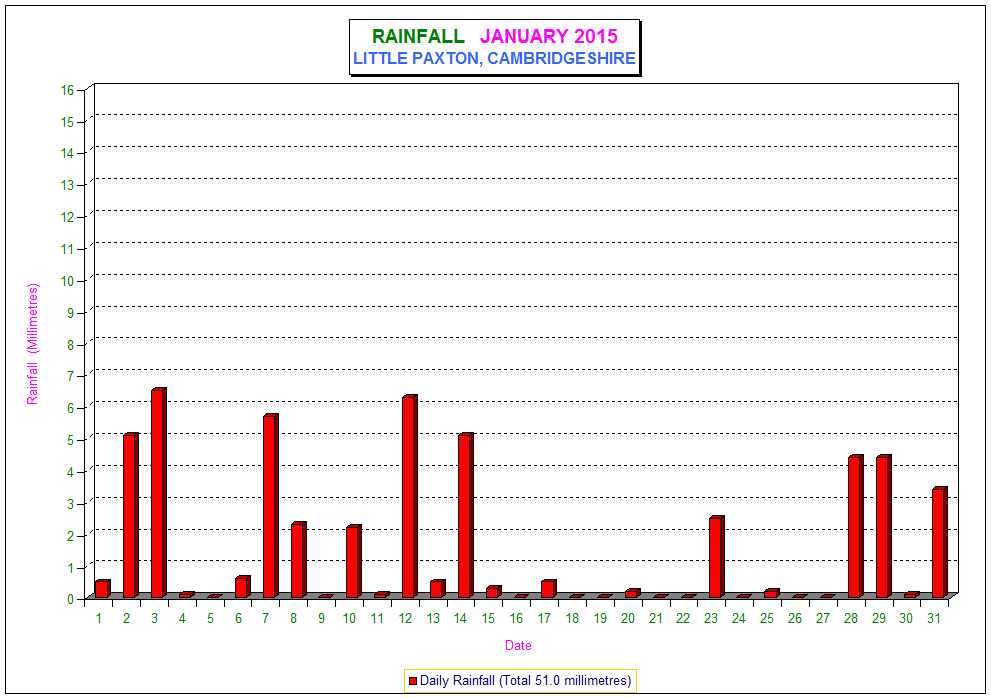Click x-axis date label '27'
Viewport: 991px width, 698px height.
tap(822, 619)
